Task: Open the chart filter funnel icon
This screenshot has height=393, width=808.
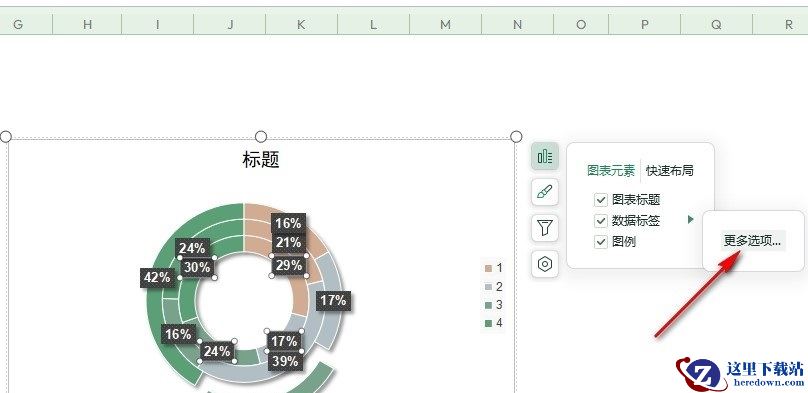Action: pos(545,228)
